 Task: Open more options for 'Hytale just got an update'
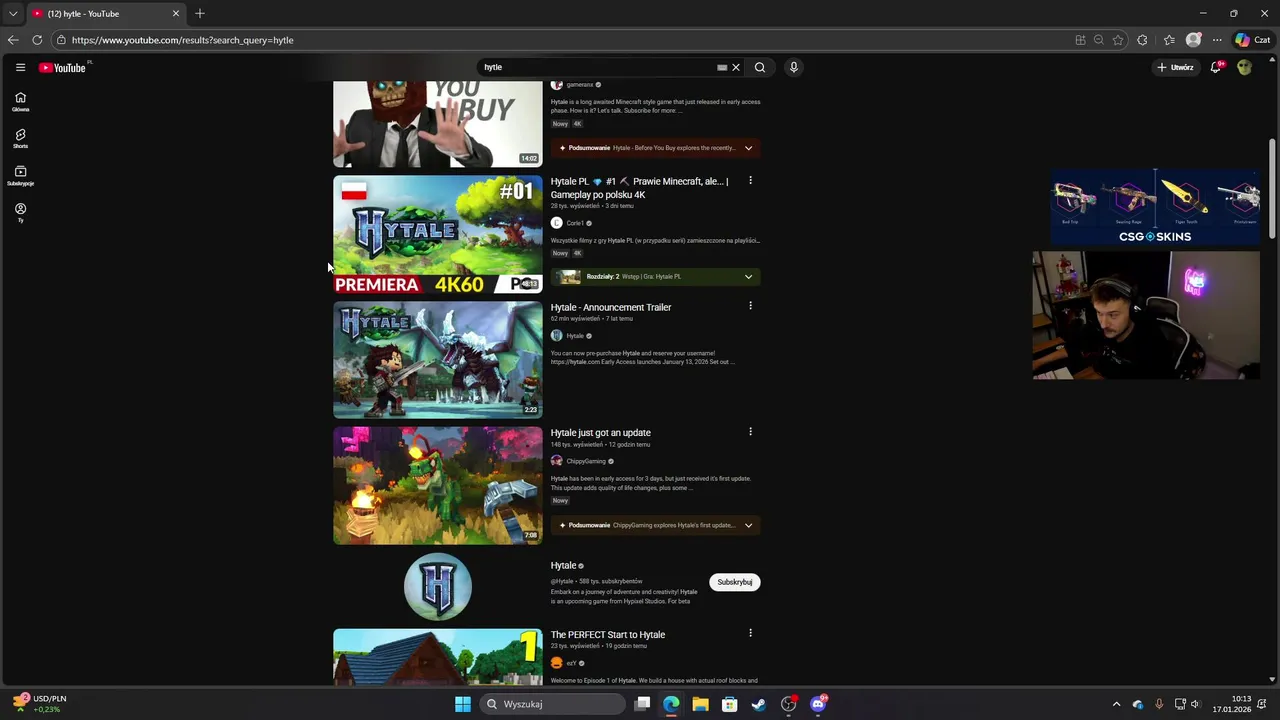(750, 432)
